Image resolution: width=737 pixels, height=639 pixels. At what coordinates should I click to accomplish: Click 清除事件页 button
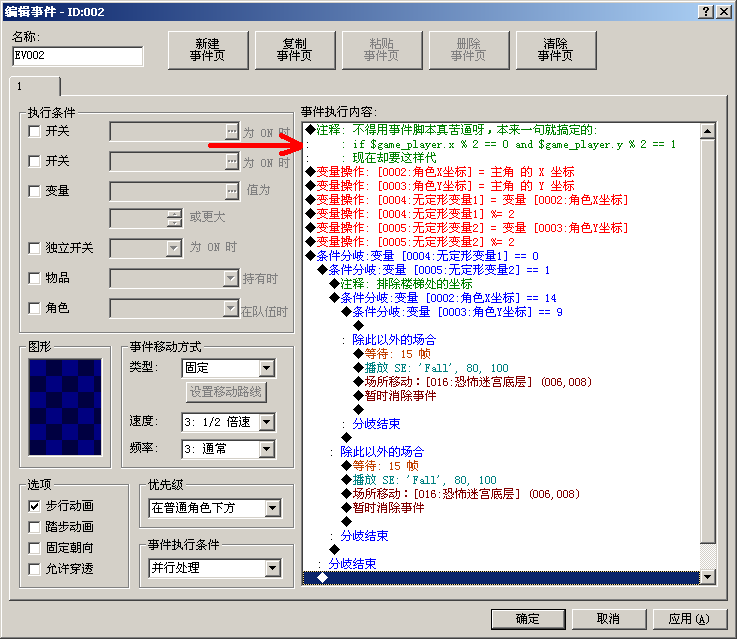556,50
